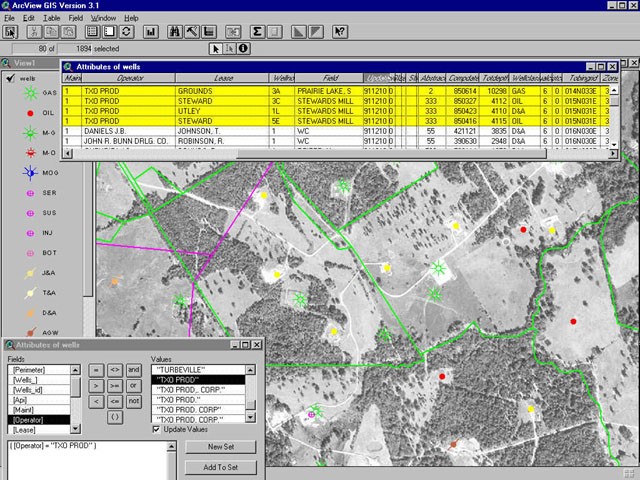Click the Query Builder hammer icon
This screenshot has width=640, height=480.
[x=193, y=31]
